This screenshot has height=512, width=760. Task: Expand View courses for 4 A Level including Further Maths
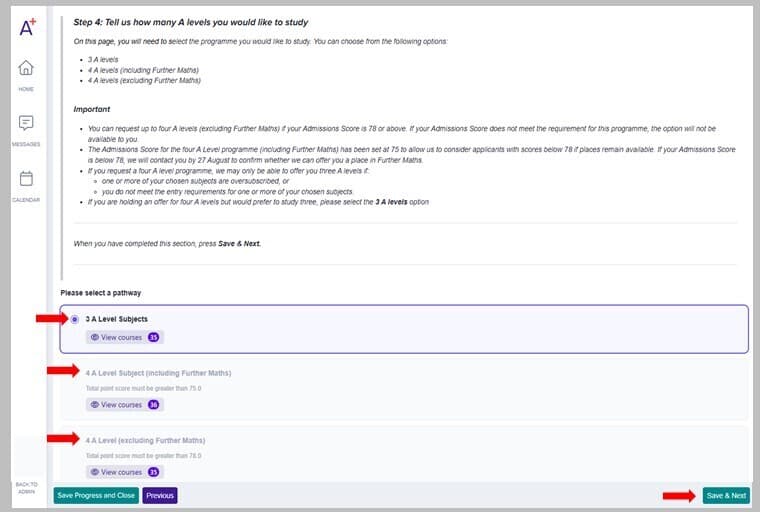pos(125,404)
